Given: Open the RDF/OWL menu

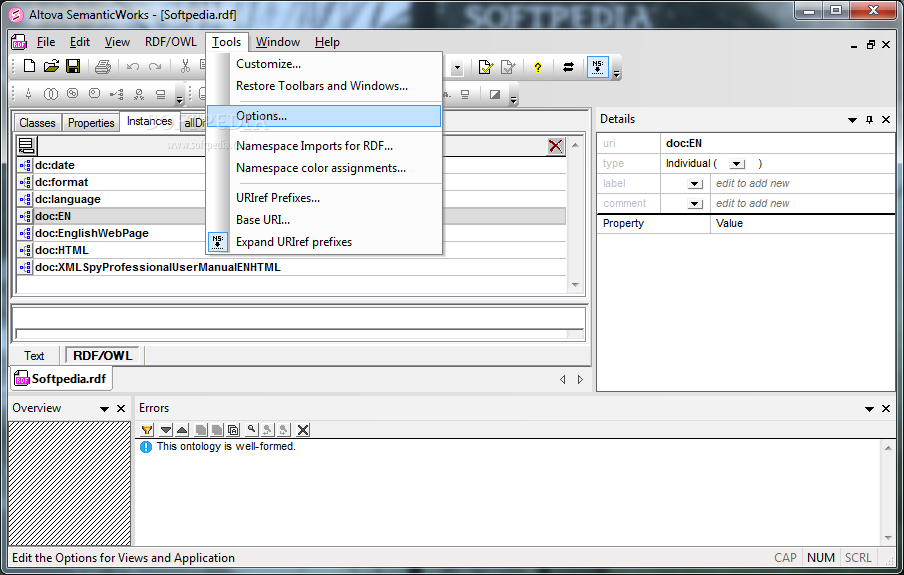Looking at the screenshot, I should pos(171,42).
